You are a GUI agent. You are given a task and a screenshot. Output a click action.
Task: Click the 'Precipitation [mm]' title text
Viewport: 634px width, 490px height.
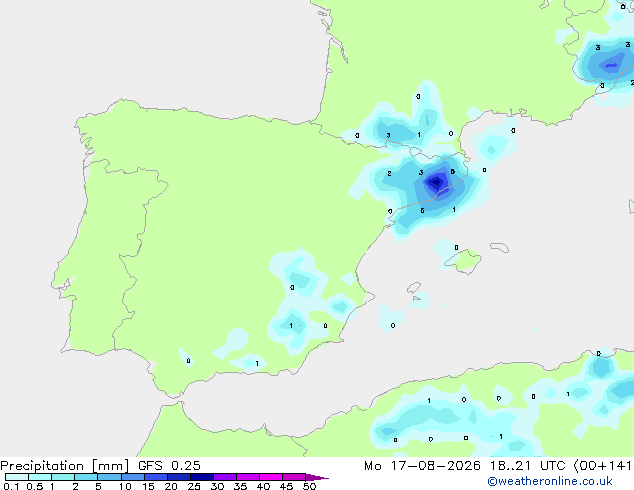tap(65, 466)
